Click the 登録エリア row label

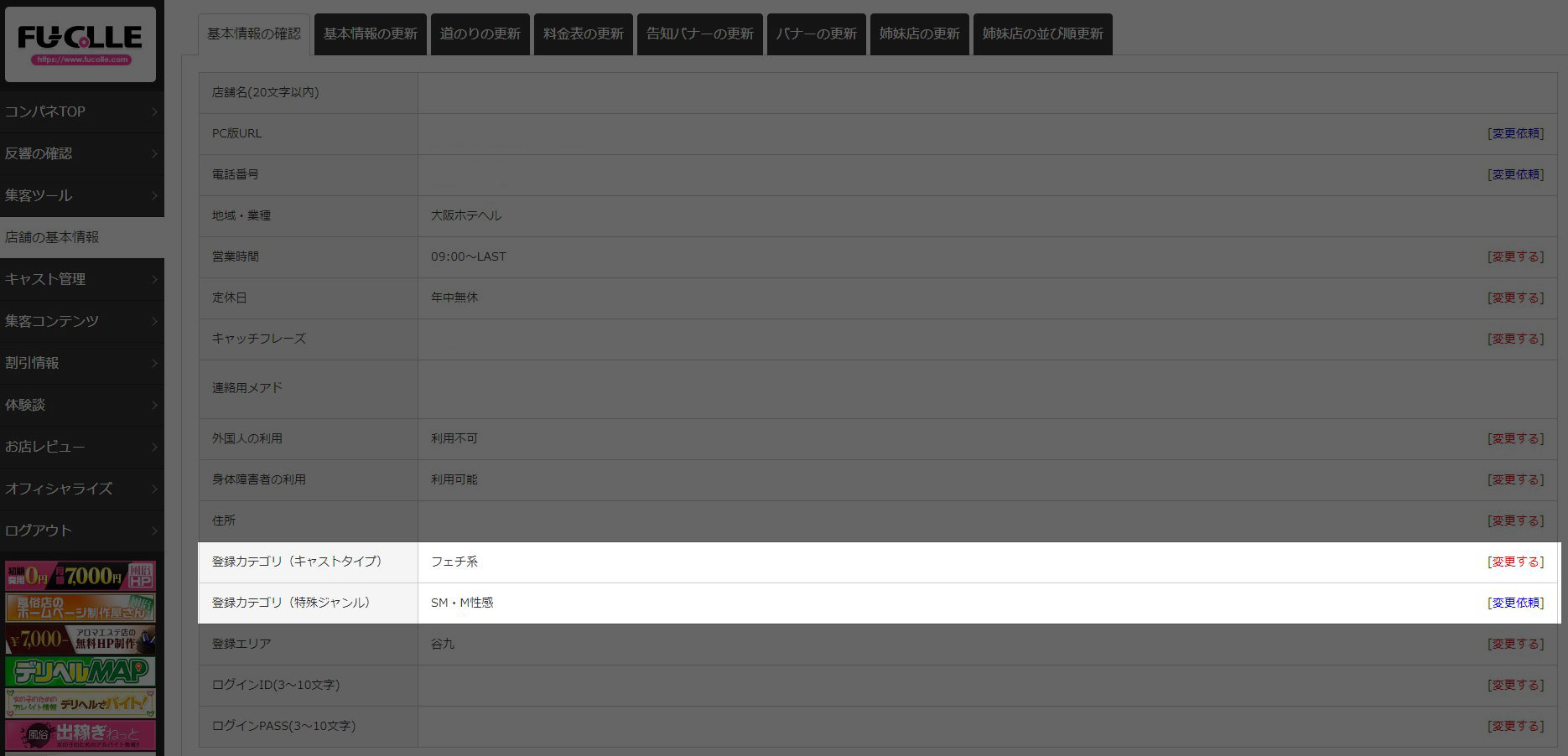241,644
